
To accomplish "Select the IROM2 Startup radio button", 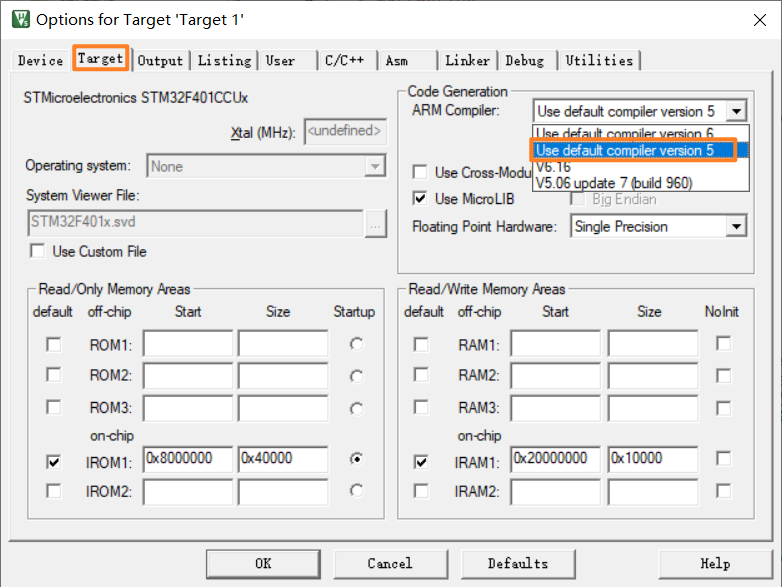I will point(356,491).
